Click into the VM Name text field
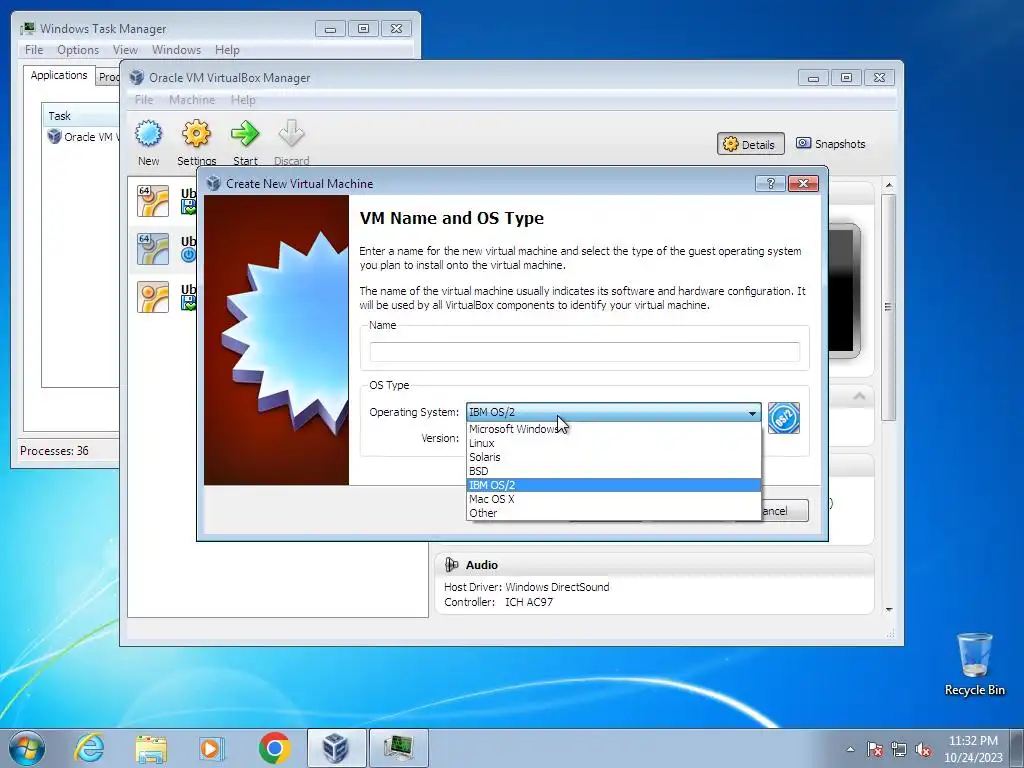The image size is (1024, 768). pyautogui.click(x=584, y=351)
